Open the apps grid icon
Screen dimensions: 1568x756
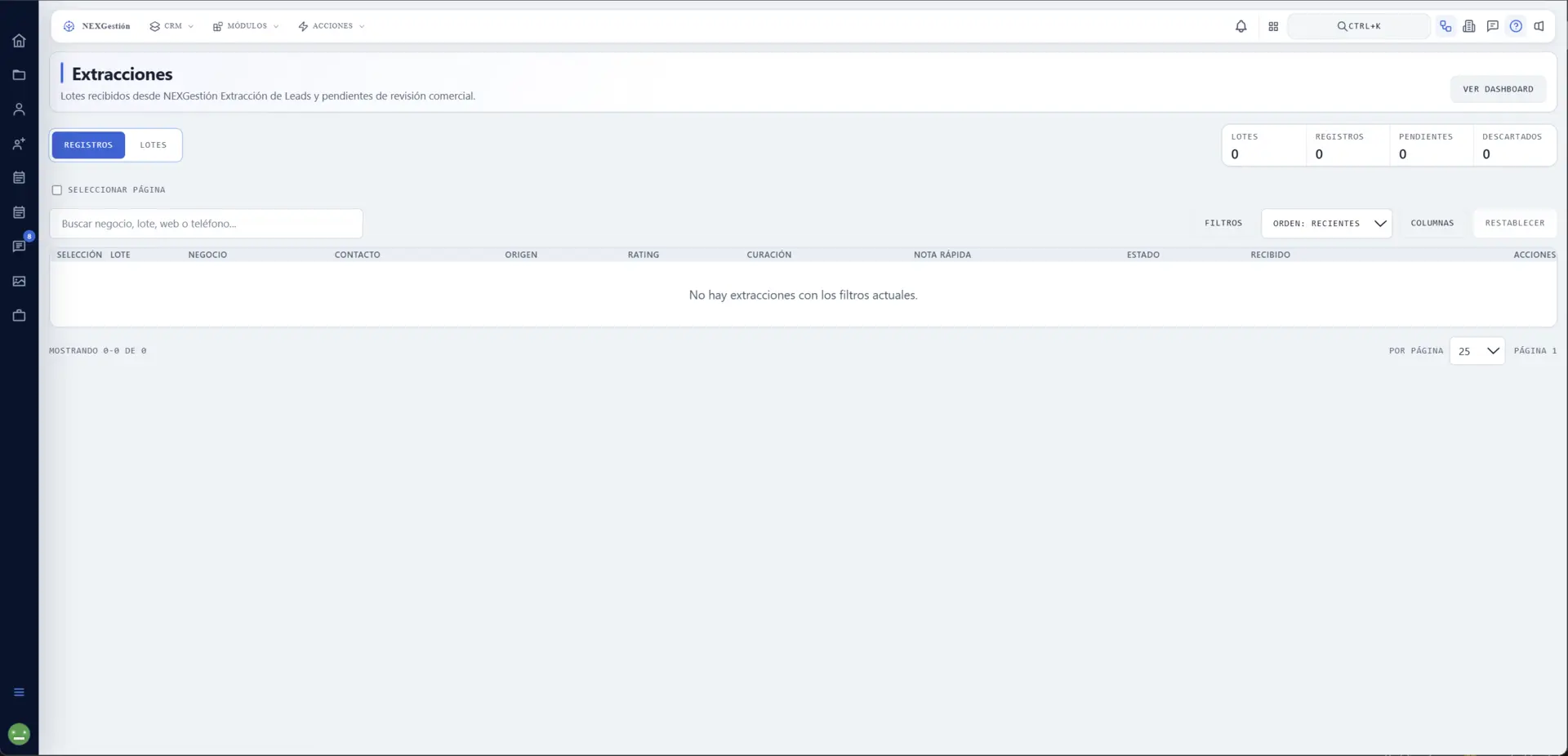1273,26
